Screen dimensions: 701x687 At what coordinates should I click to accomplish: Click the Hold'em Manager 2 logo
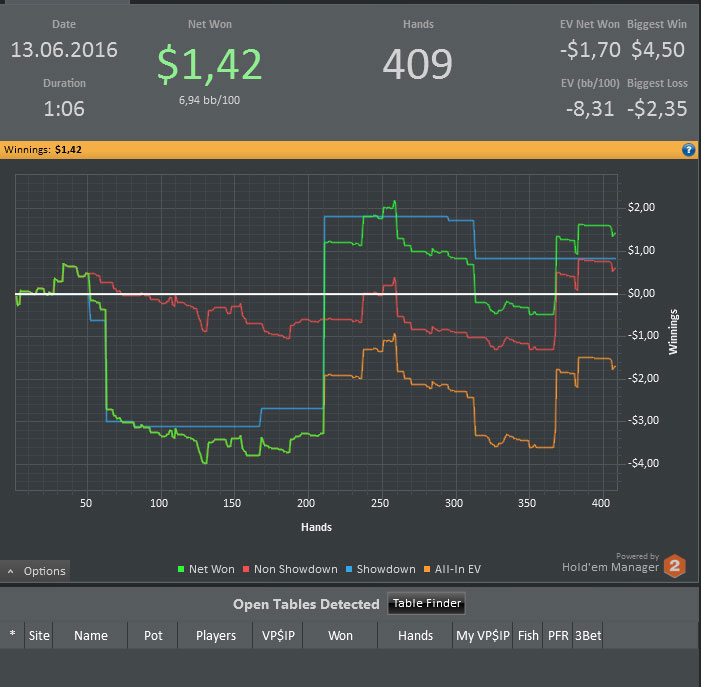674,566
